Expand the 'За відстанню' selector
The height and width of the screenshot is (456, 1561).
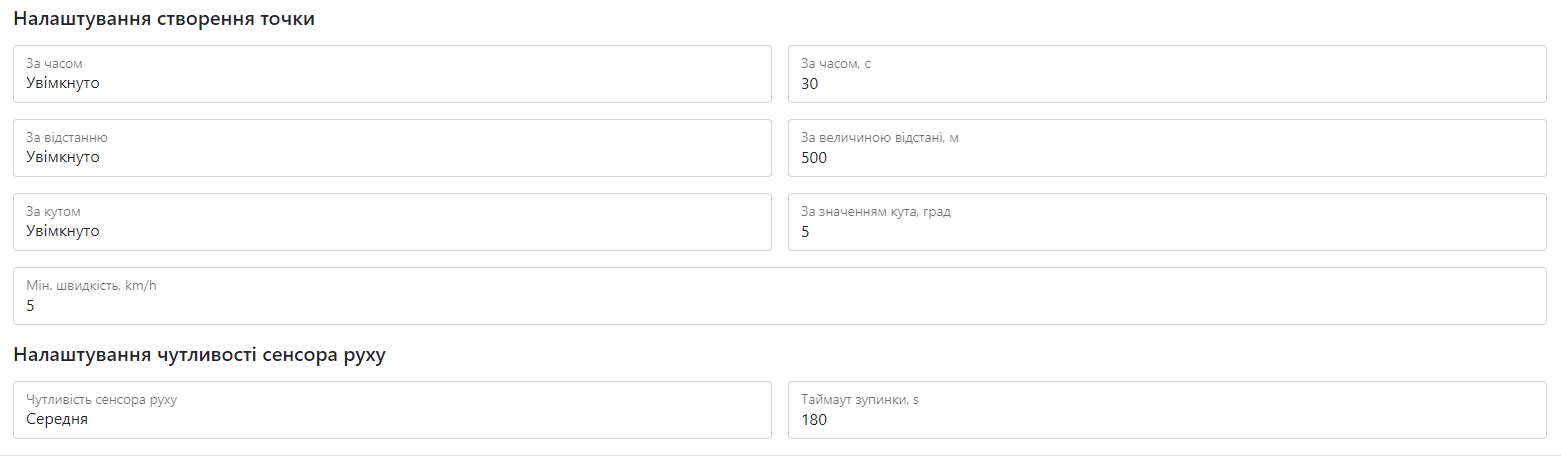pyautogui.click(x=392, y=148)
